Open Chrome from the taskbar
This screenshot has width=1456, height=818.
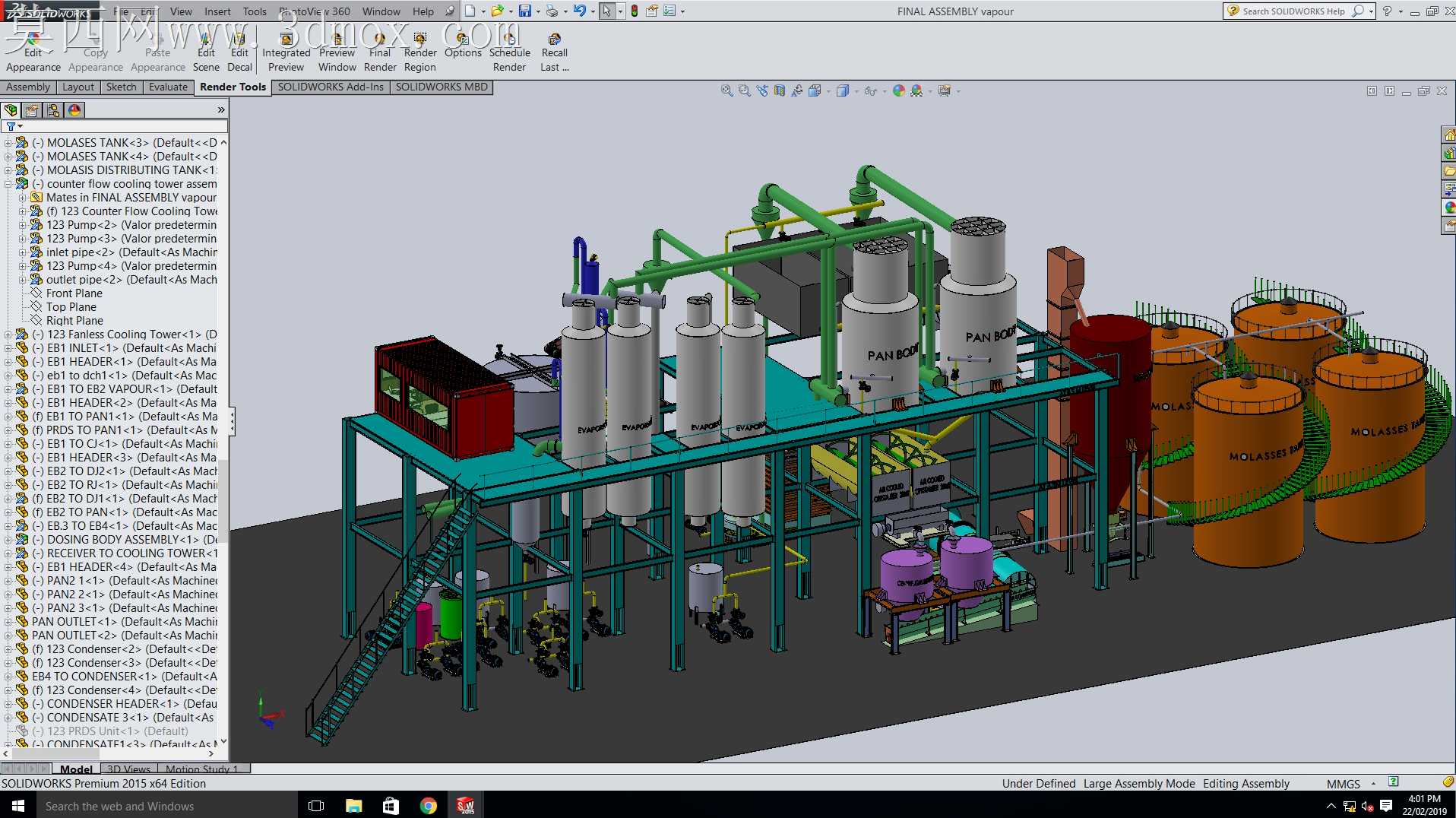(x=429, y=806)
